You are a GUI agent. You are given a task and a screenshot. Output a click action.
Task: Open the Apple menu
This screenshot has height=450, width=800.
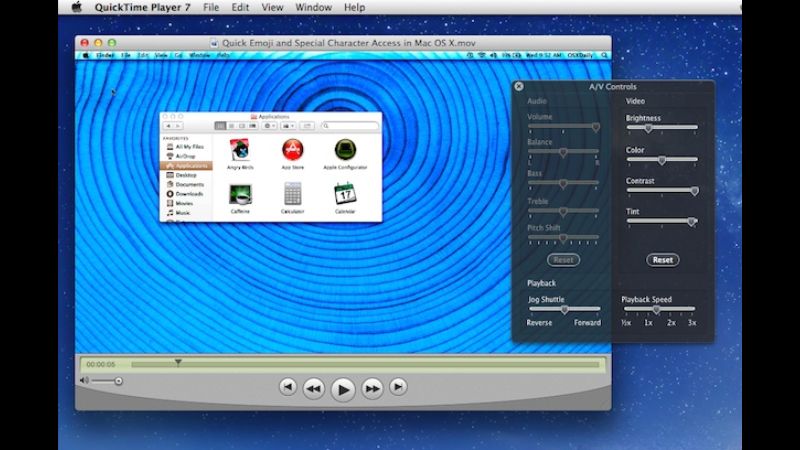click(77, 7)
